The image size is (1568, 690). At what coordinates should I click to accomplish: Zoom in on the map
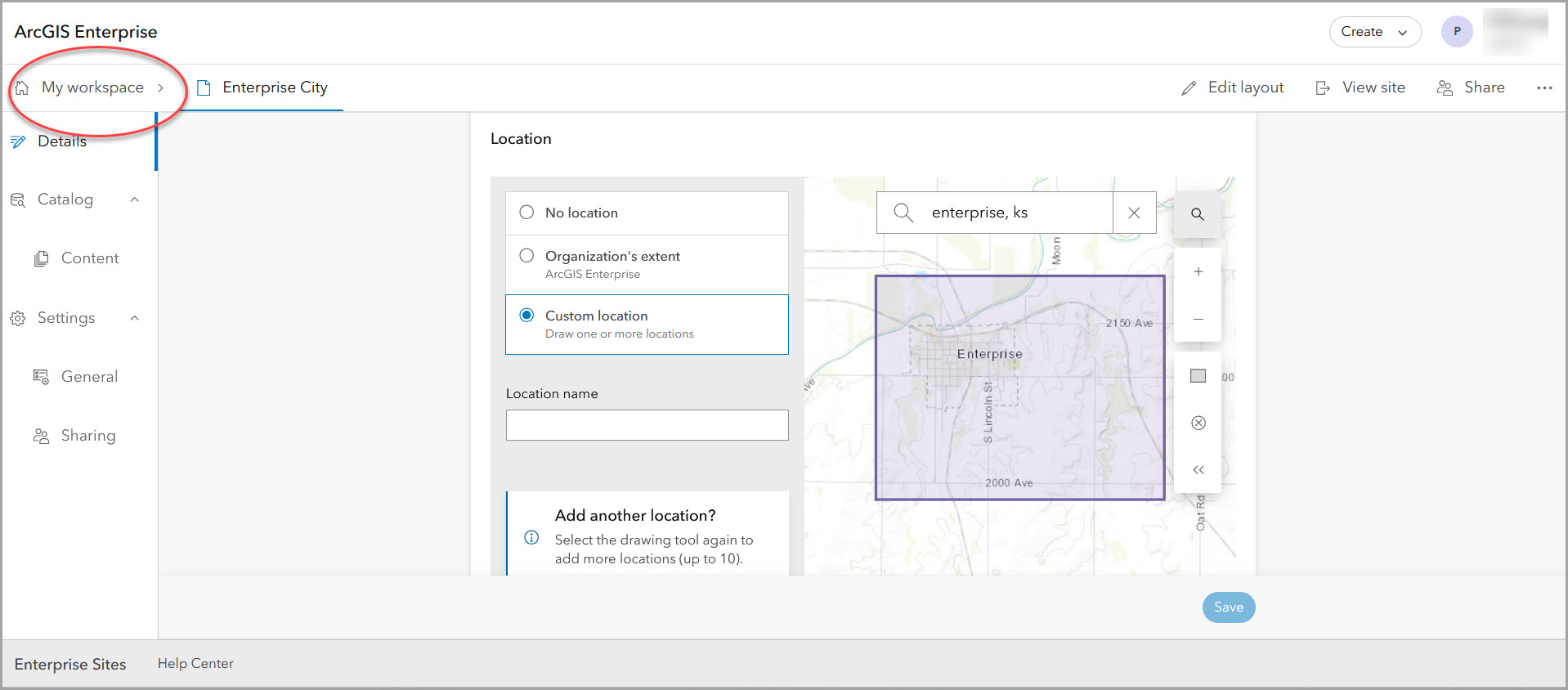[1198, 272]
